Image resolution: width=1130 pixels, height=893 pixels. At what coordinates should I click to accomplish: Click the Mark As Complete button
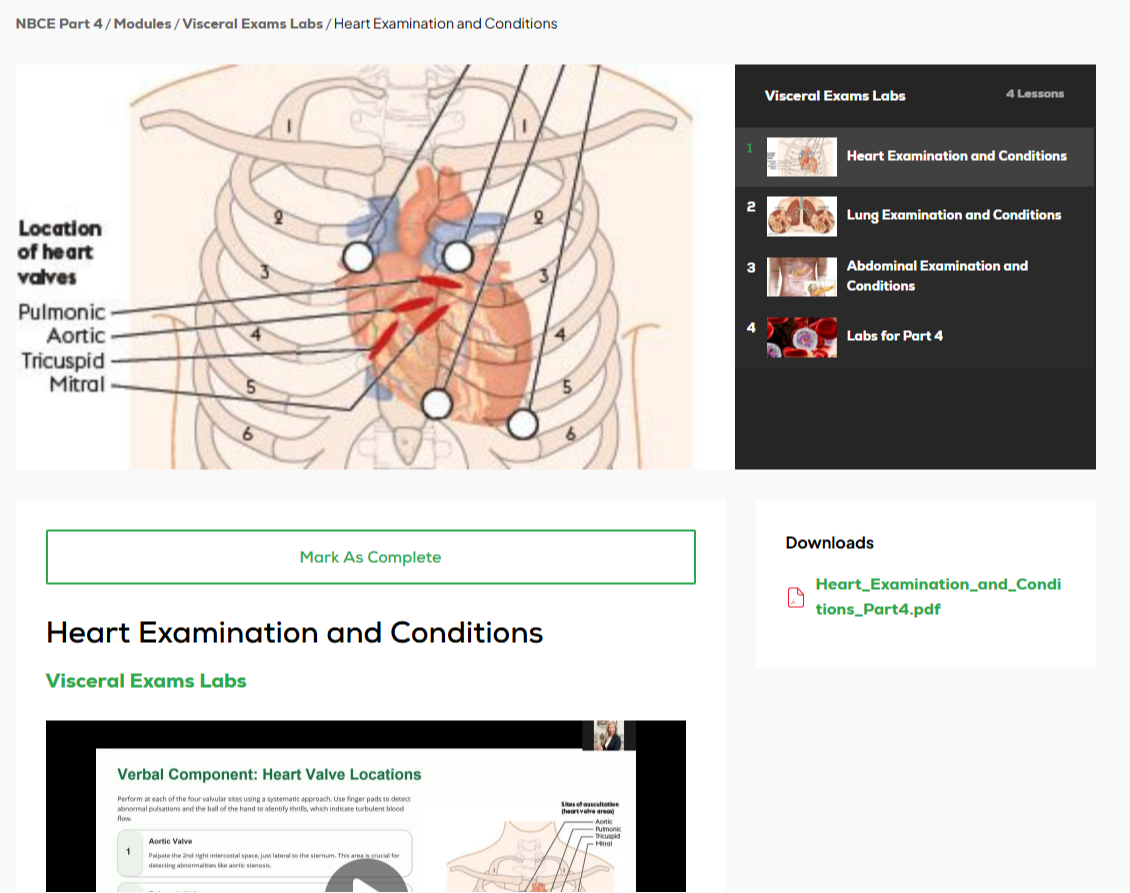click(x=370, y=557)
